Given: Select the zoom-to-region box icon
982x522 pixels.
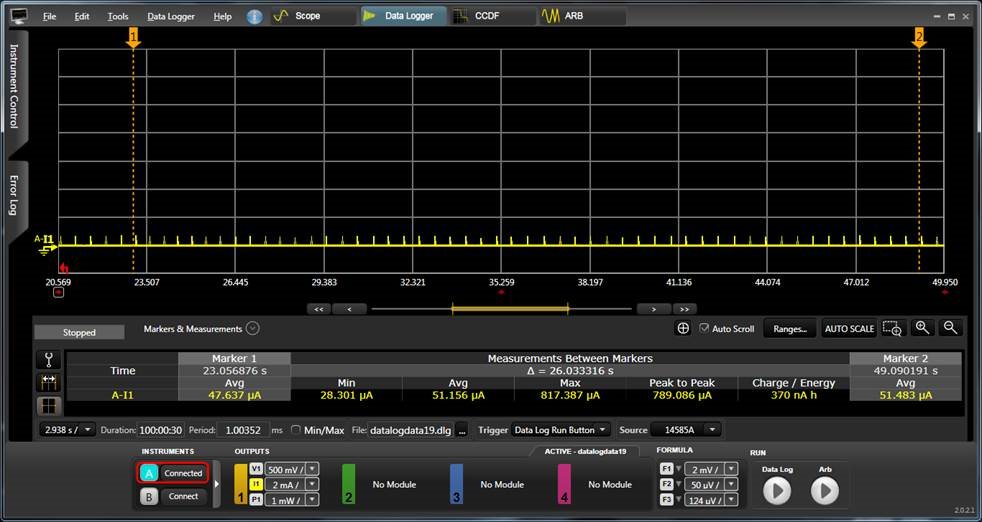Looking at the screenshot, I should click(x=892, y=328).
